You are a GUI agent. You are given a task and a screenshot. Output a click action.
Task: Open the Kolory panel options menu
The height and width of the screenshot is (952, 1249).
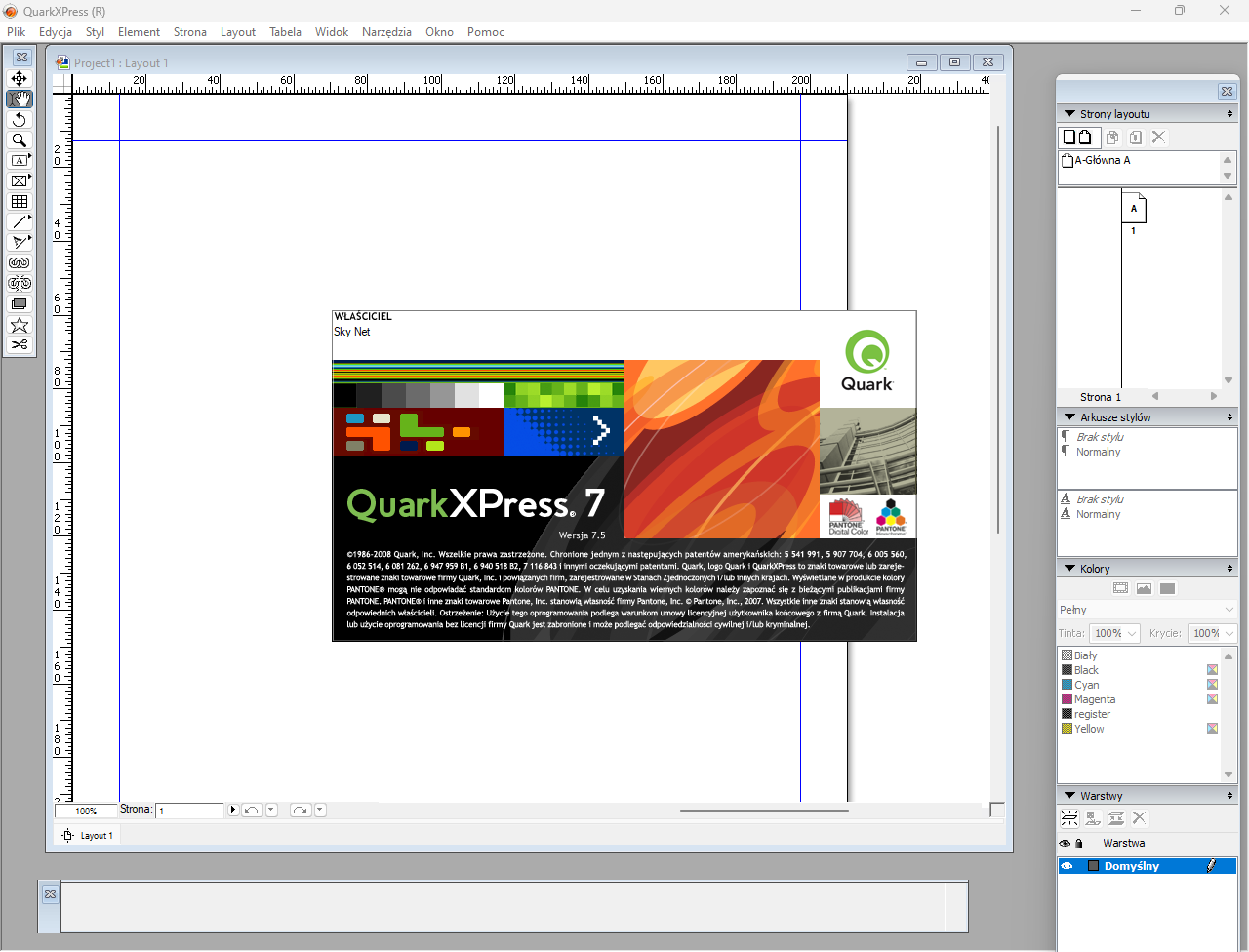[1229, 569]
